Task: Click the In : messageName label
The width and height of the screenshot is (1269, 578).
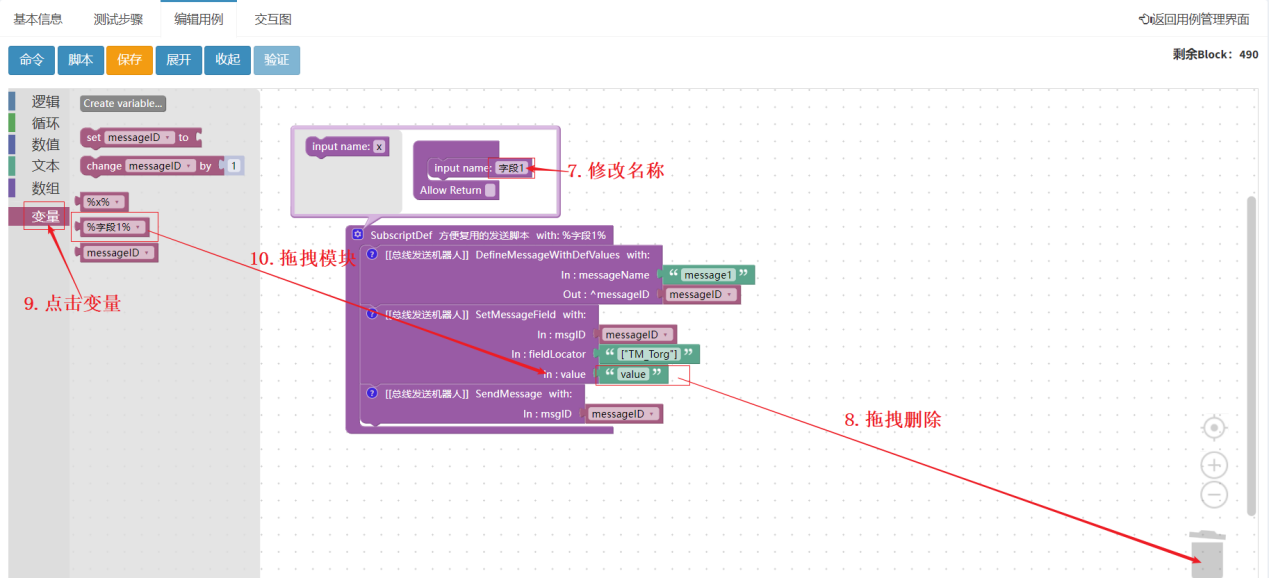Action: pyautogui.click(x=607, y=275)
